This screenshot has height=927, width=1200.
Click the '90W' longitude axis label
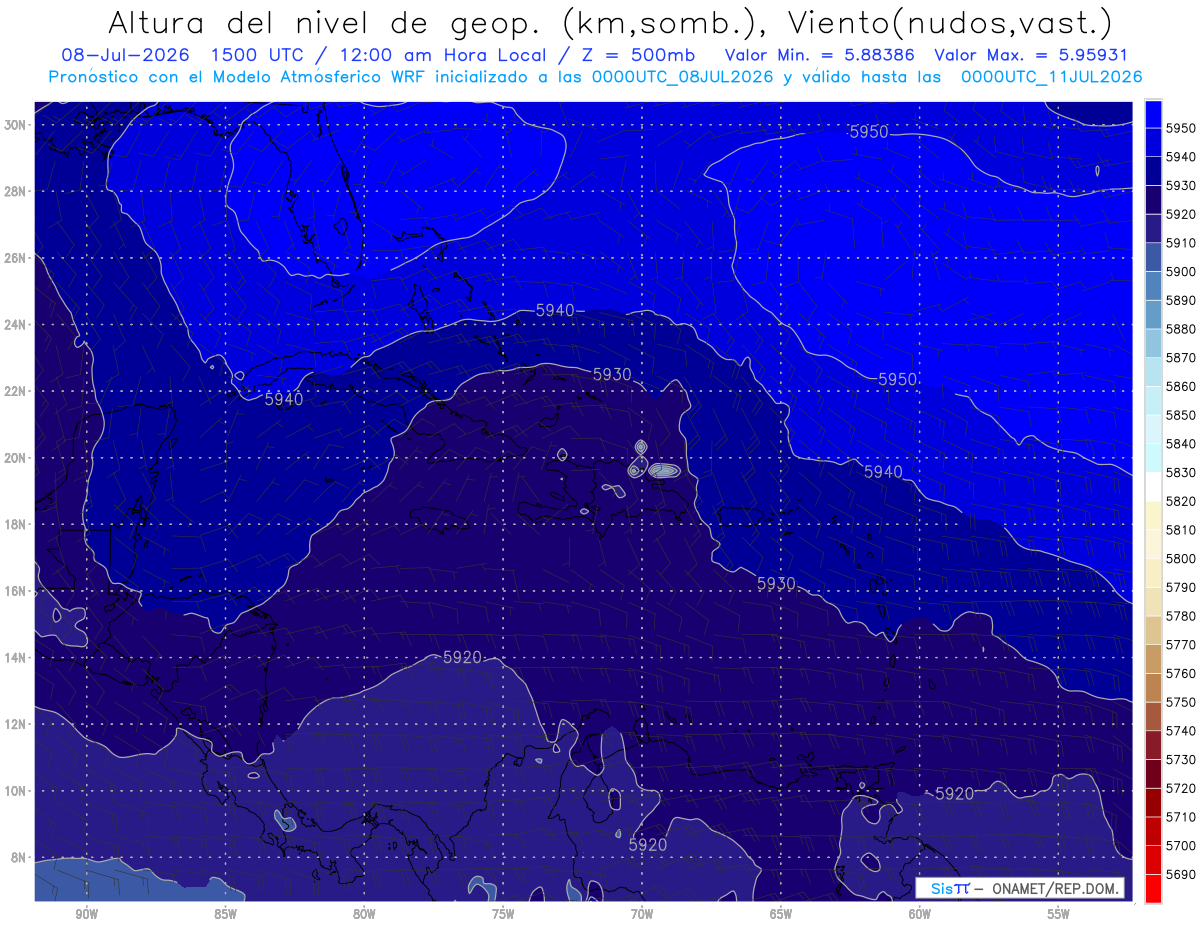coord(86,915)
